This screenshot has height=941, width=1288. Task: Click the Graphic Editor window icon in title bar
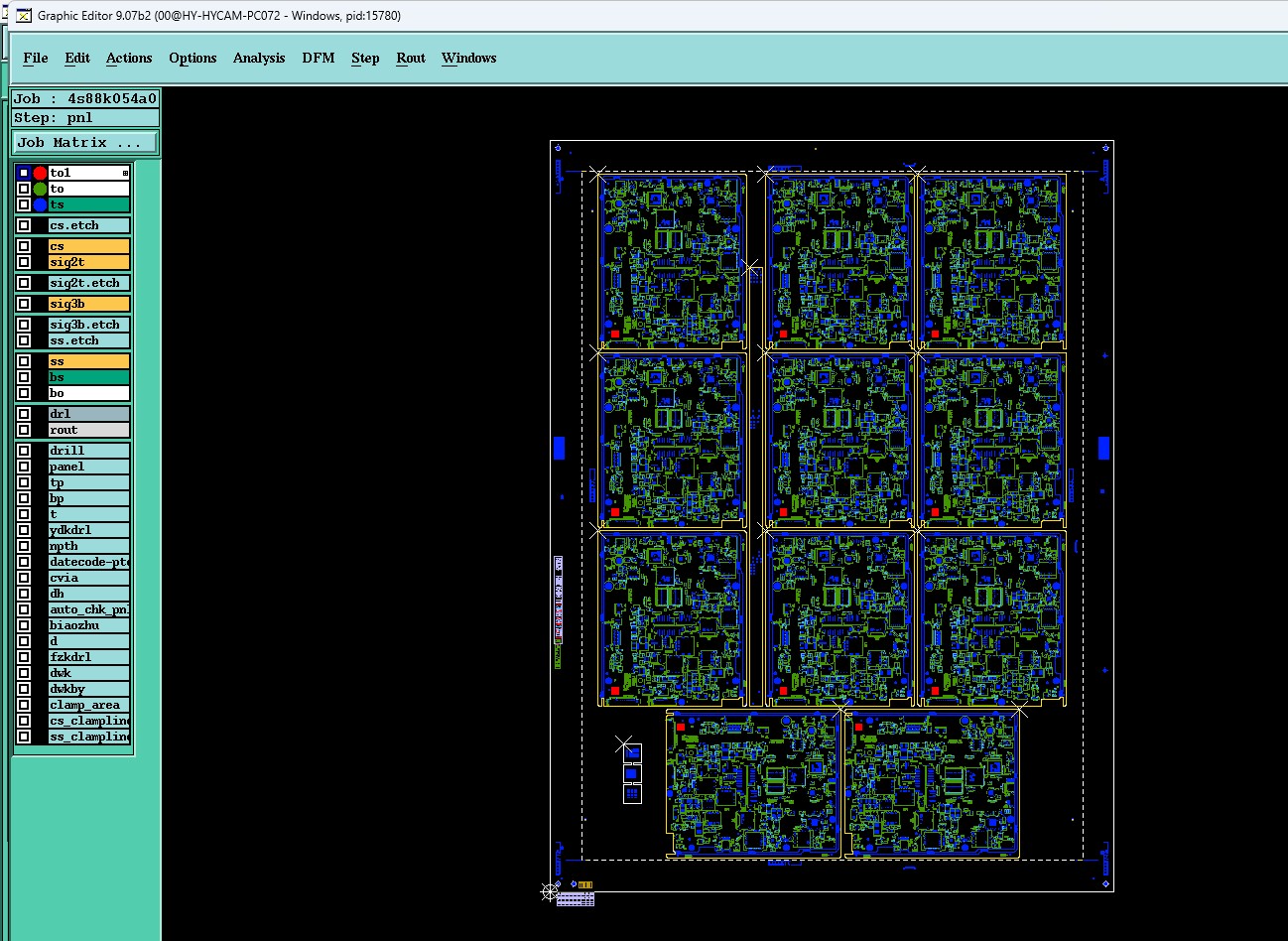tap(24, 16)
